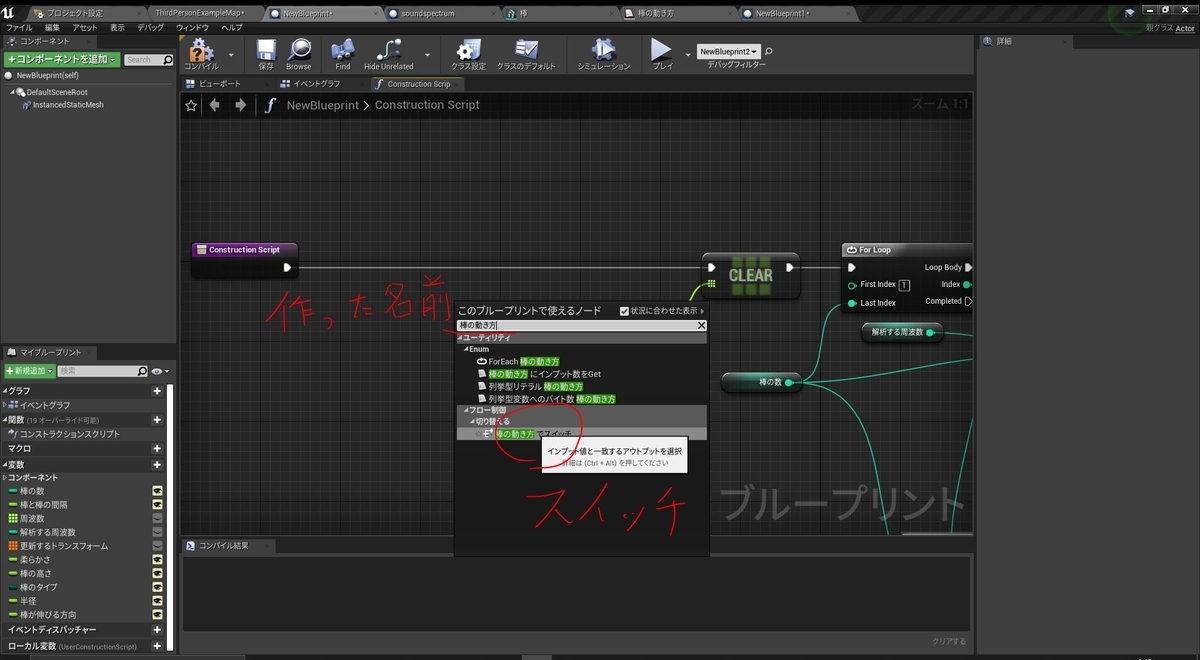Viewport: 1200px width, 660px height.
Task: Add a graph with グラフ plus button
Action: (x=157, y=391)
